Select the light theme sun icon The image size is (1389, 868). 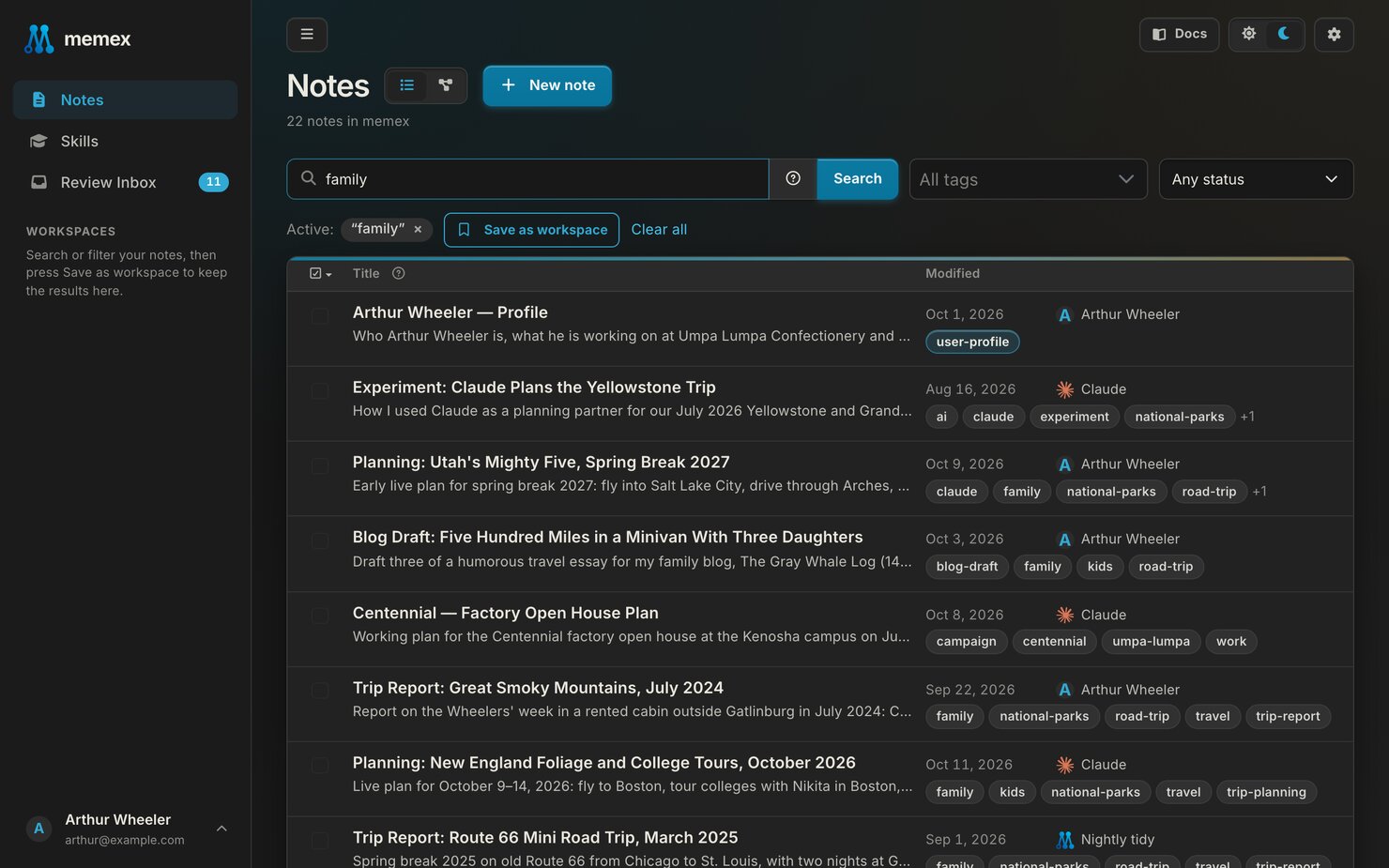tap(1249, 34)
